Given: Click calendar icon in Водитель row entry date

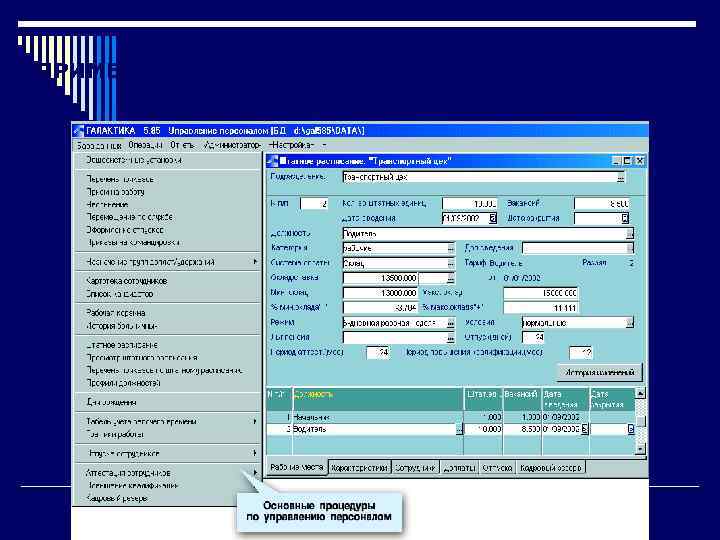Looking at the screenshot, I should click(584, 429).
